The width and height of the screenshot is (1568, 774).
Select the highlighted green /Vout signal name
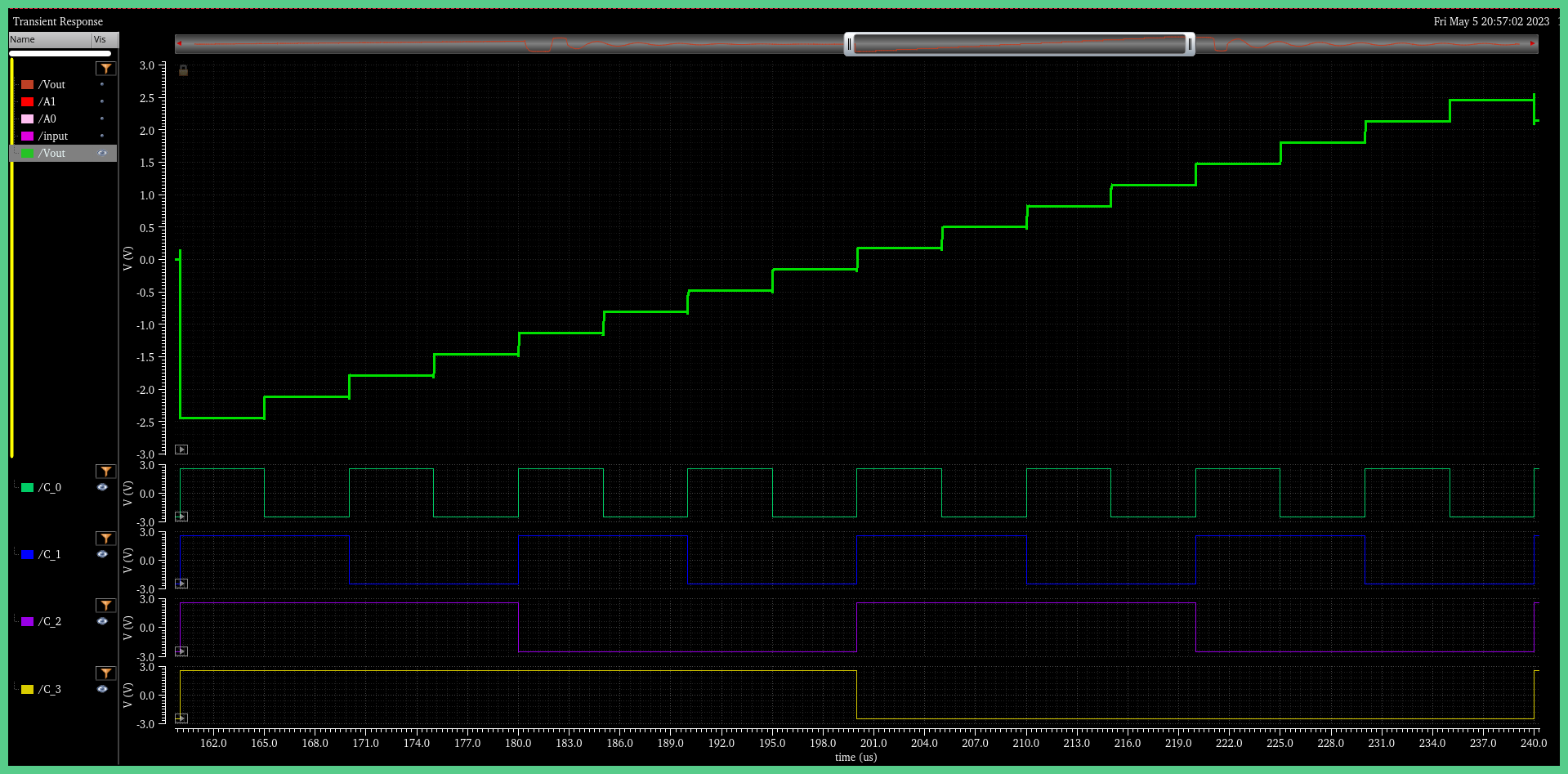pos(51,153)
